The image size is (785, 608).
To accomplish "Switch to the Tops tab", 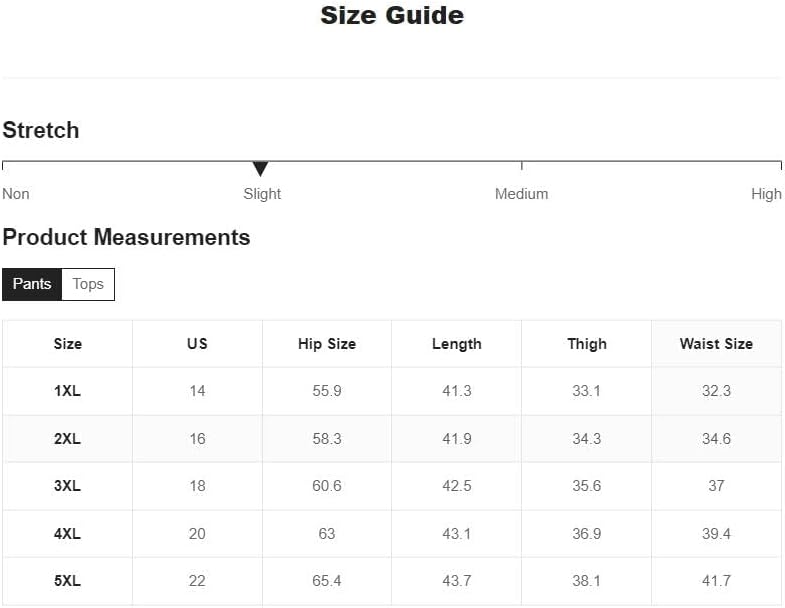I will [88, 284].
